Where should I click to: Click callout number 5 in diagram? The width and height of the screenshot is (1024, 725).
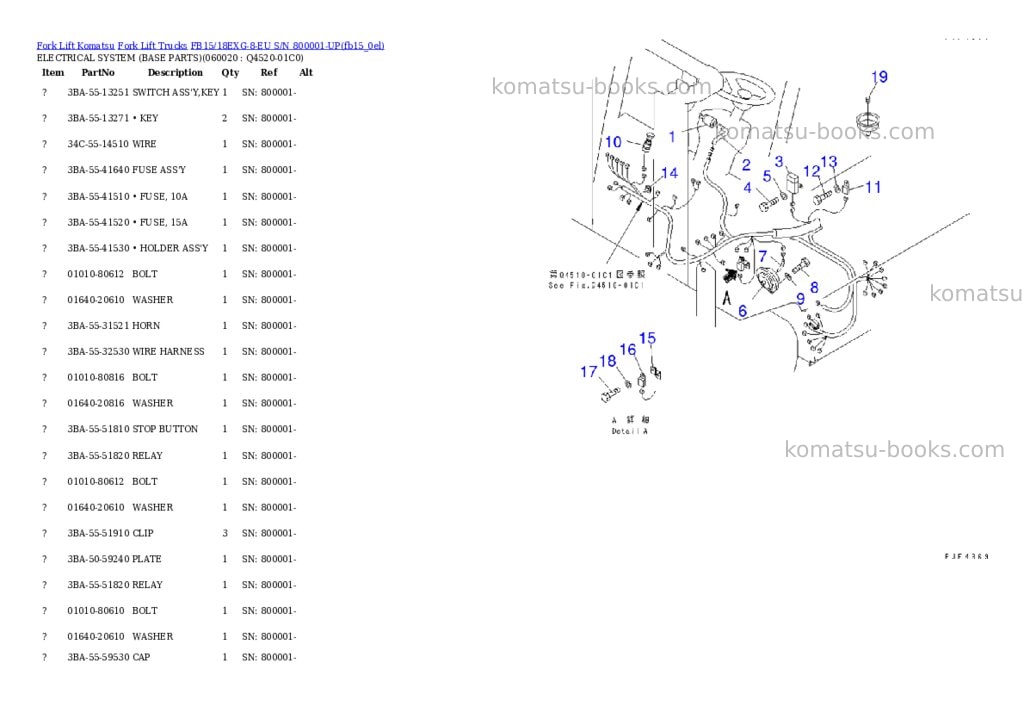pos(767,176)
